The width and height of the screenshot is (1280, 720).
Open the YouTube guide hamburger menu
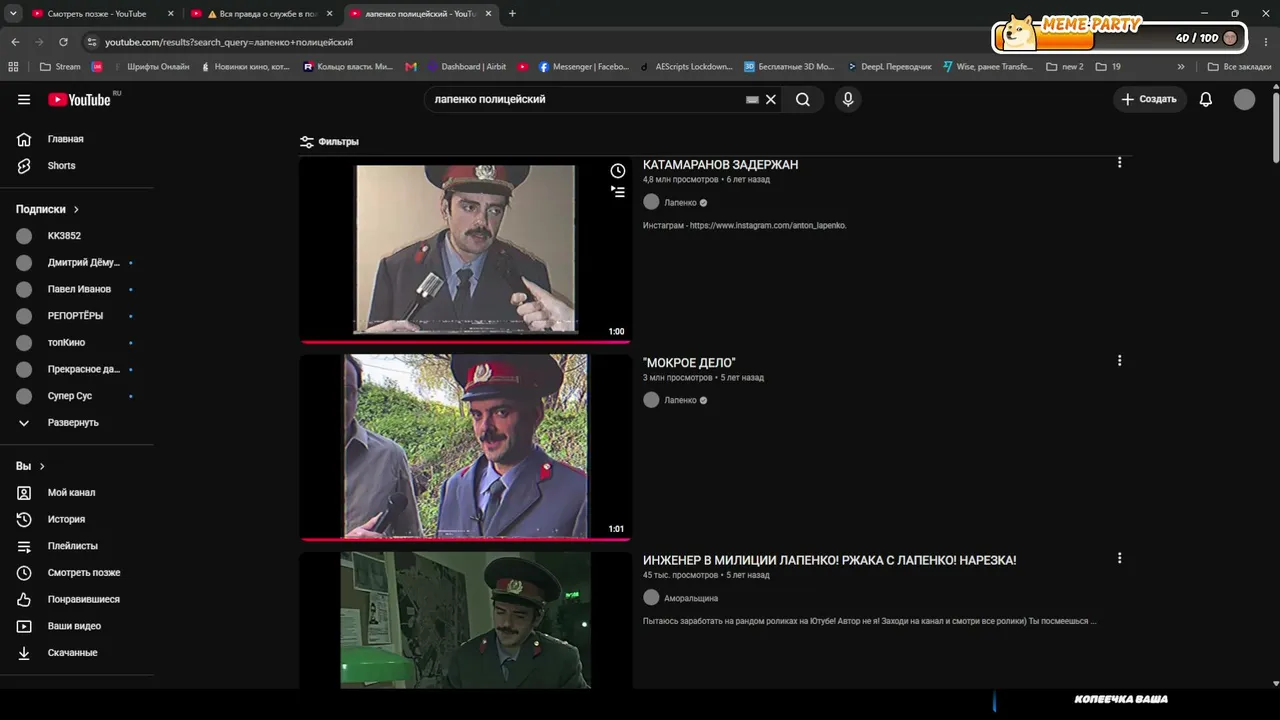click(x=24, y=99)
